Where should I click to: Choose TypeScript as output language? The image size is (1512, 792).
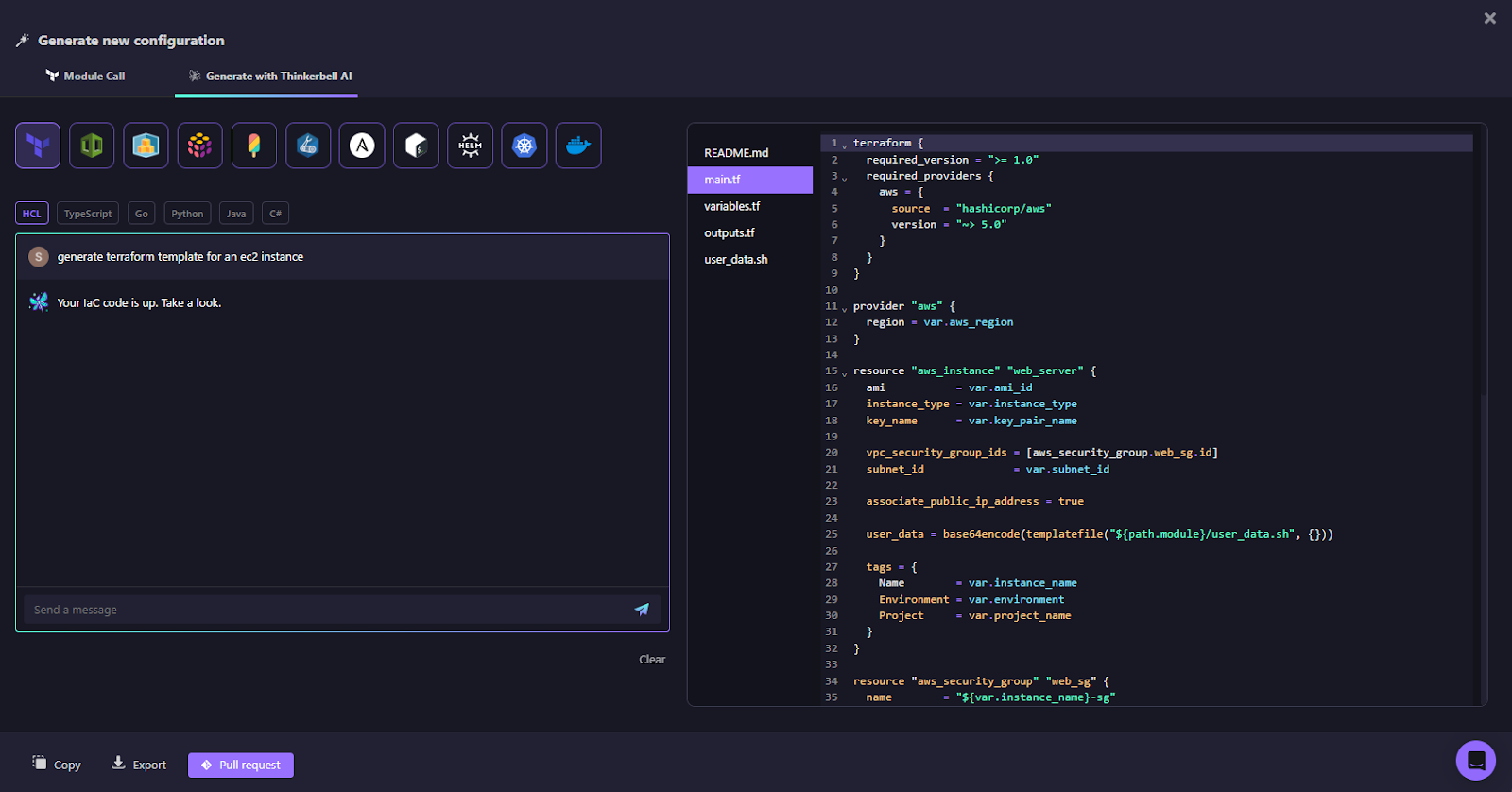[x=88, y=214]
